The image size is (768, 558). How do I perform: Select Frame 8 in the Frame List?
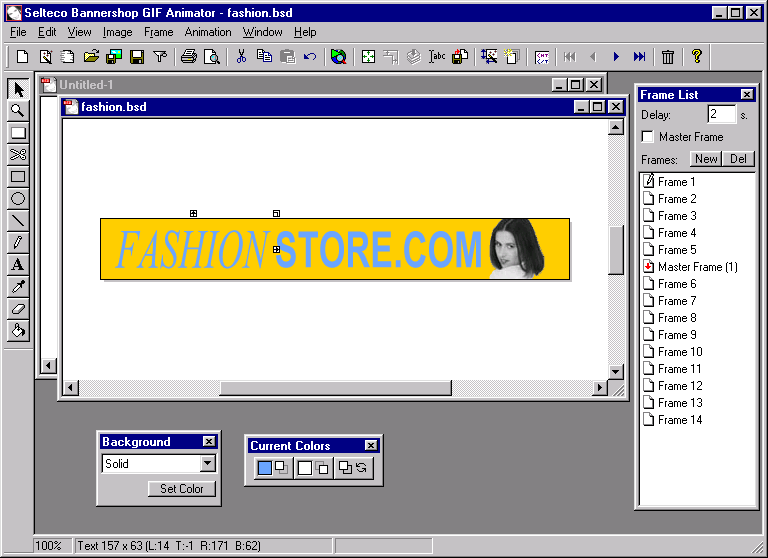677,318
